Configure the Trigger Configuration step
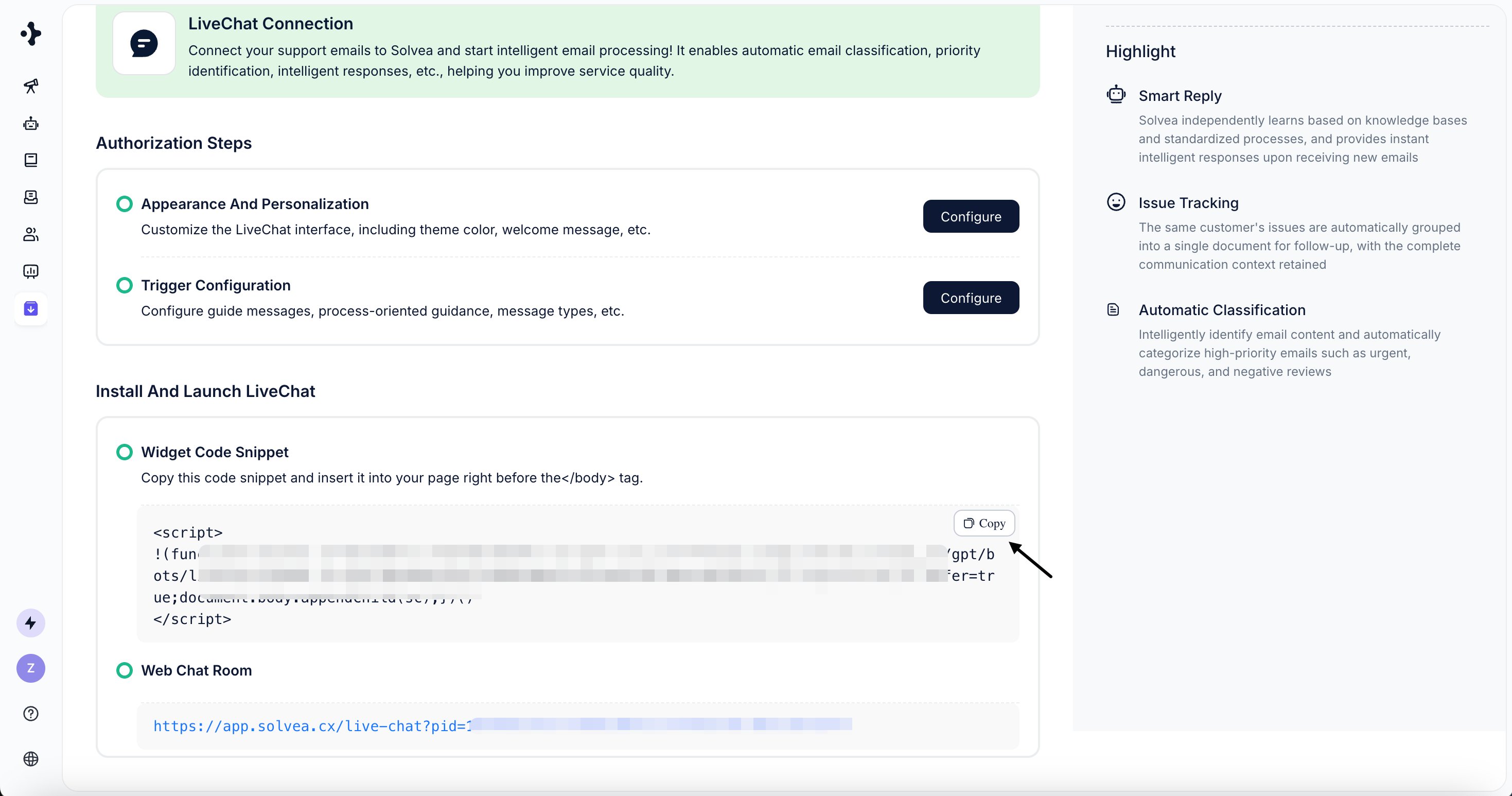The width and height of the screenshot is (1512, 796). tap(971, 298)
